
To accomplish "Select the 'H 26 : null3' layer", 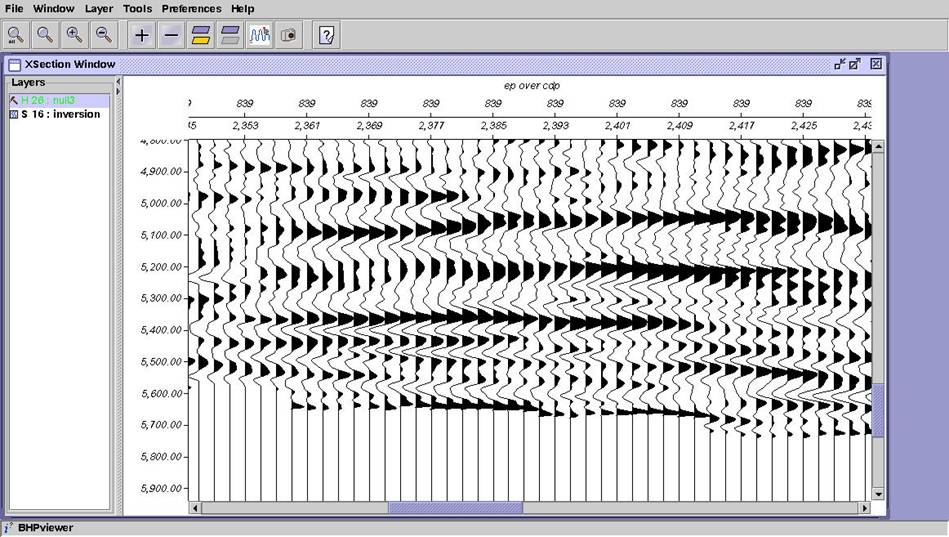I will (59, 100).
